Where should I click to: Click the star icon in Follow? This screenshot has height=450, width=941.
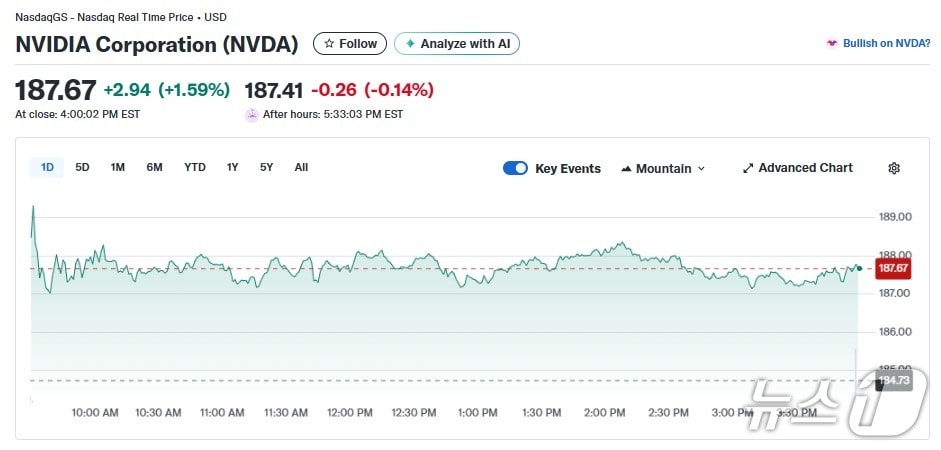click(x=329, y=44)
